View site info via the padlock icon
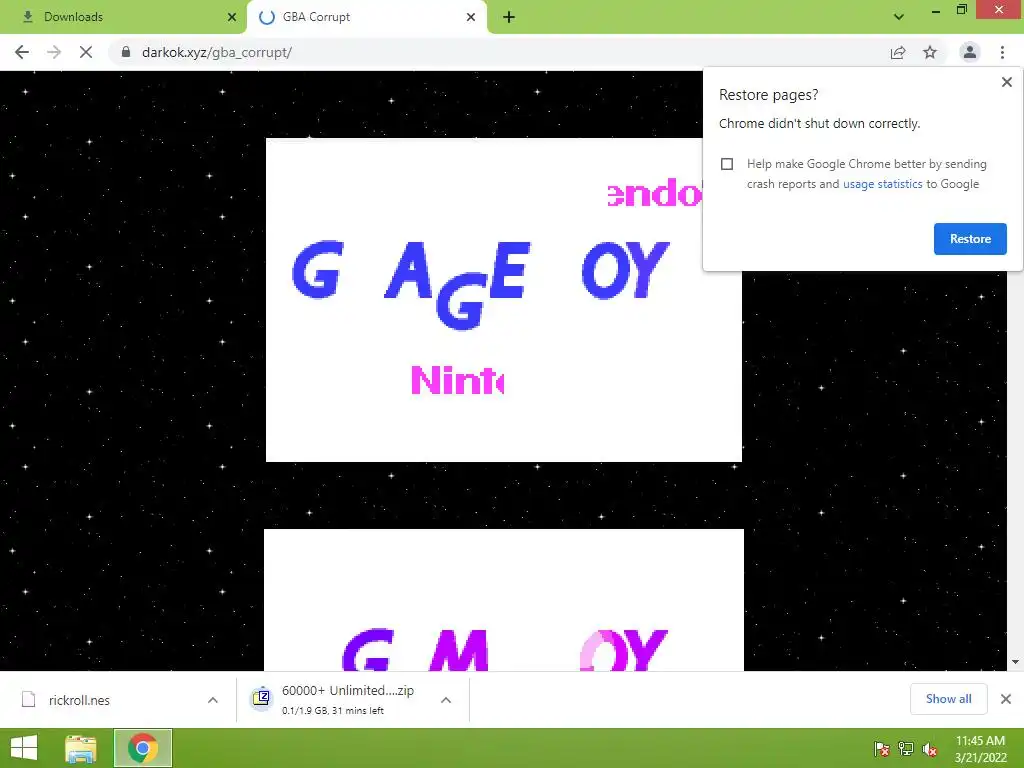This screenshot has height=768, width=1024. click(x=126, y=52)
